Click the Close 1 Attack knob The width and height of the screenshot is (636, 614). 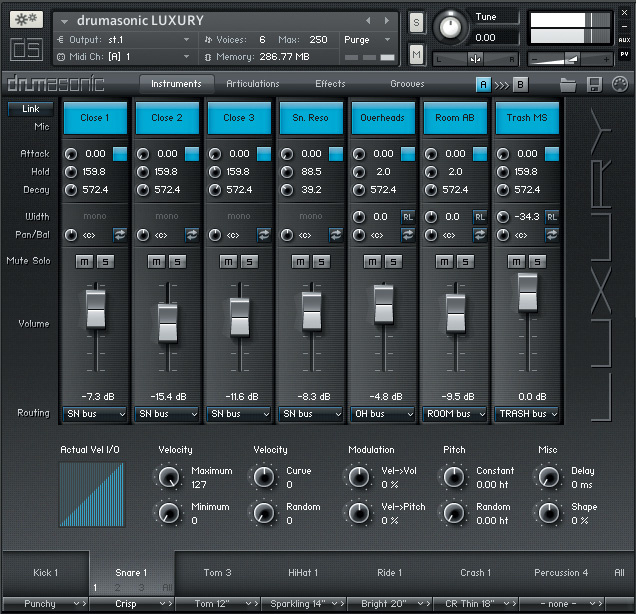coord(71,154)
